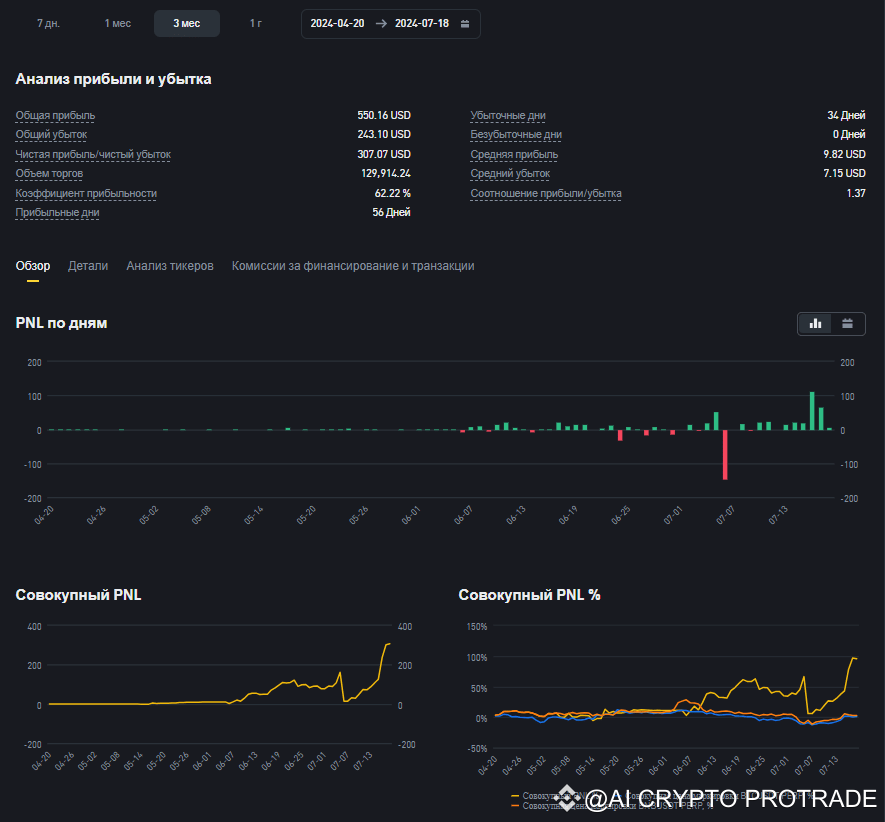Select the Обзор tab
This screenshot has height=822, width=885.
33,266
